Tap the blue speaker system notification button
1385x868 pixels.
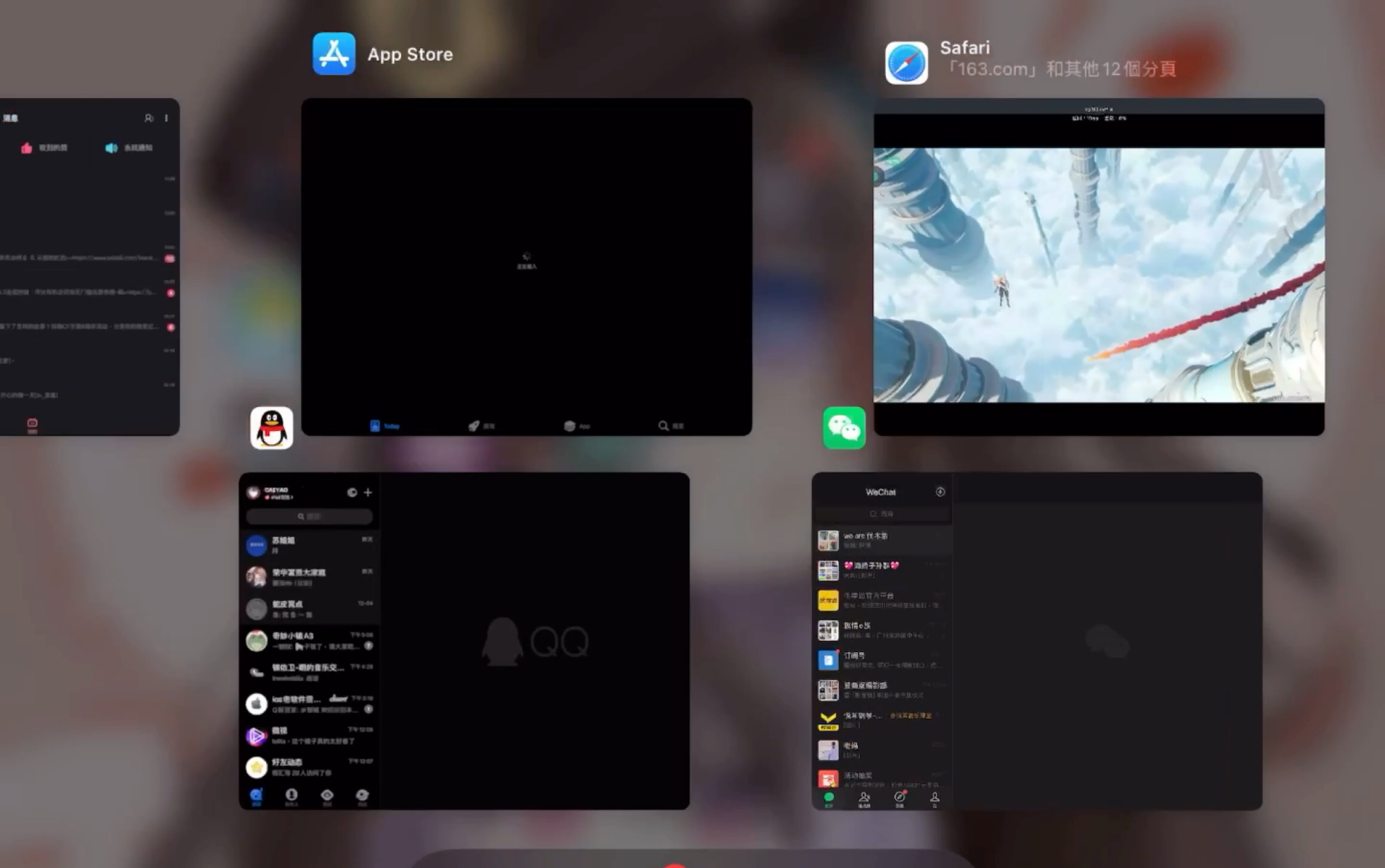[x=129, y=148]
